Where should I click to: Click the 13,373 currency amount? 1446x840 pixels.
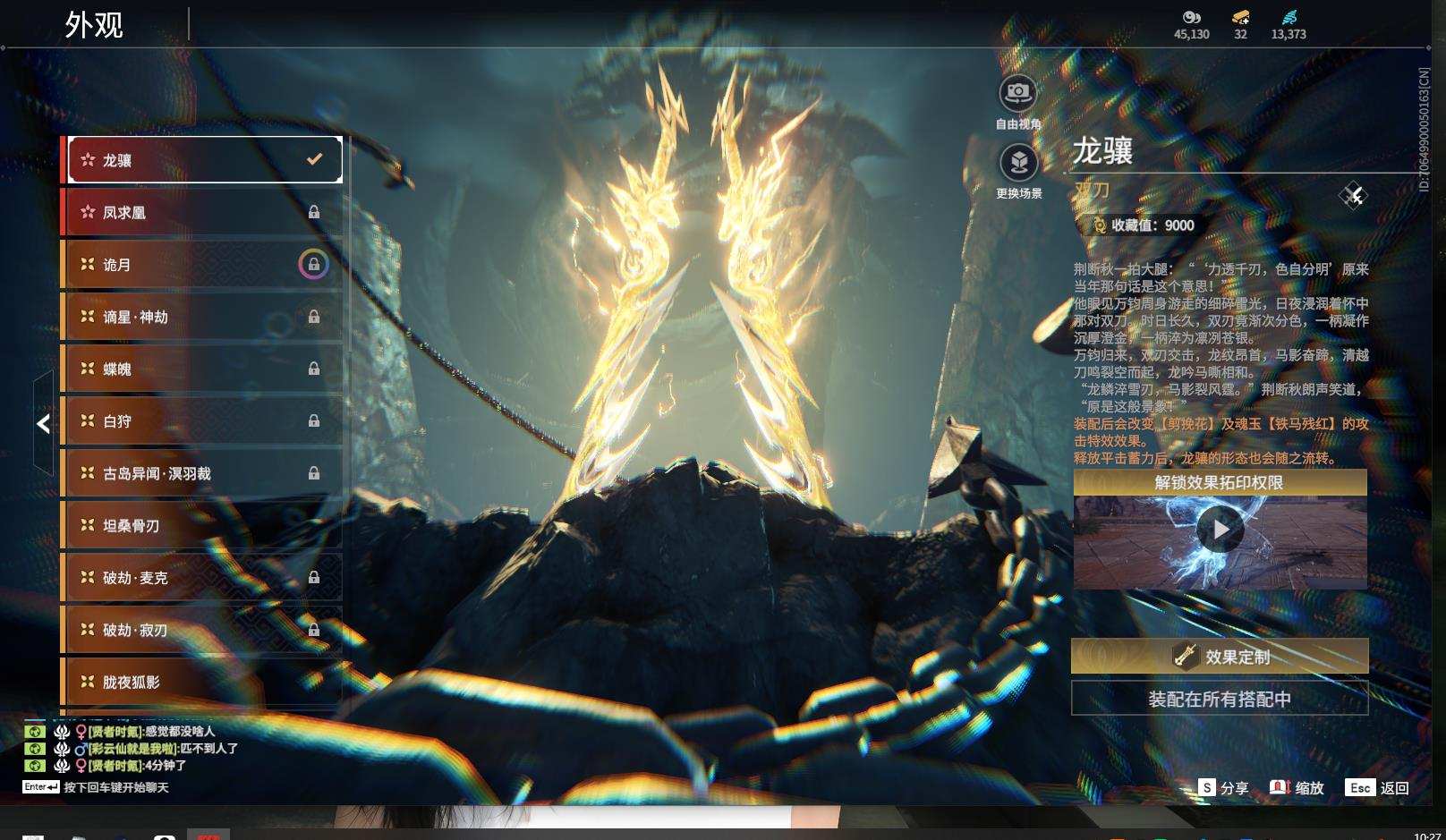[x=1289, y=34]
